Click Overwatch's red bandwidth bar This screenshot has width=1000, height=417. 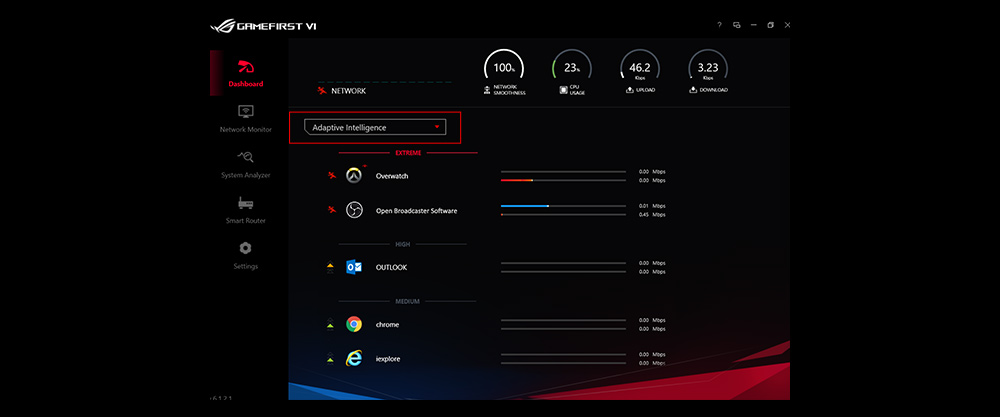pyautogui.click(x=517, y=181)
